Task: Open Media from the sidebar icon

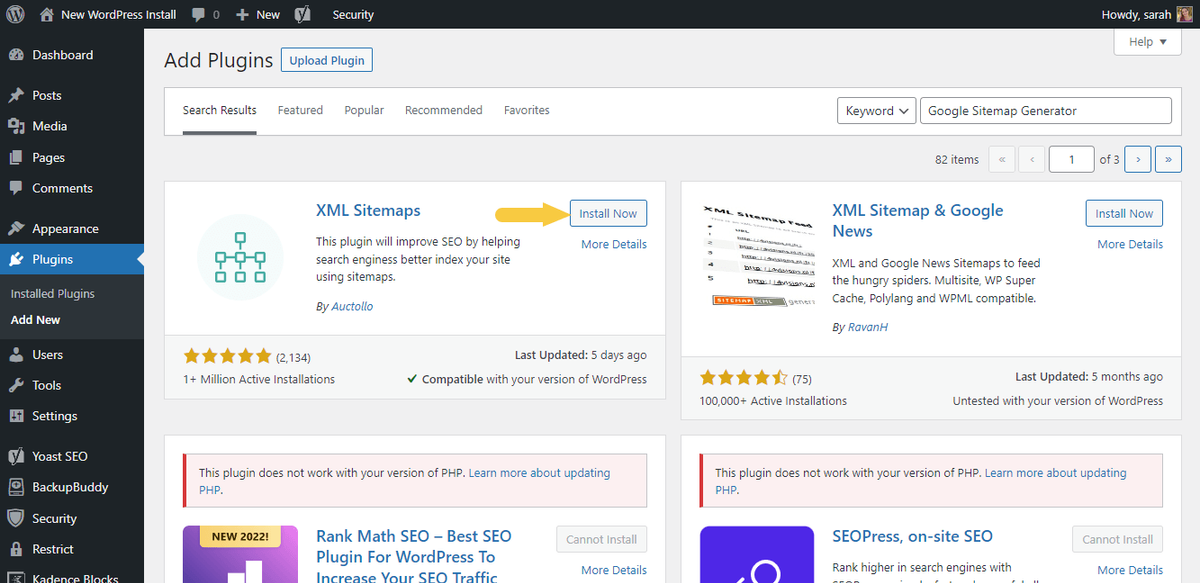Action: click(x=16, y=126)
